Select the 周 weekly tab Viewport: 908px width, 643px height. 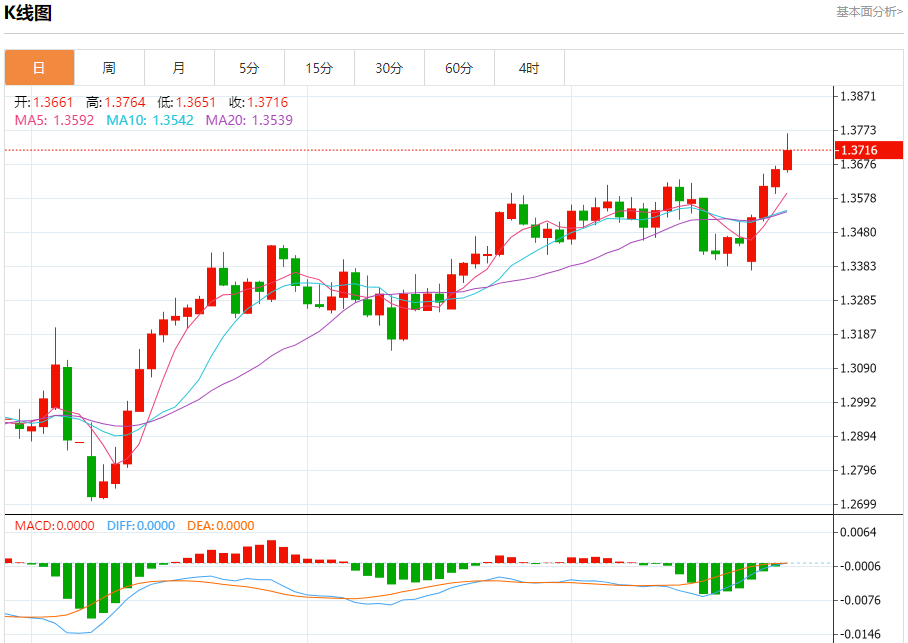click(109, 68)
